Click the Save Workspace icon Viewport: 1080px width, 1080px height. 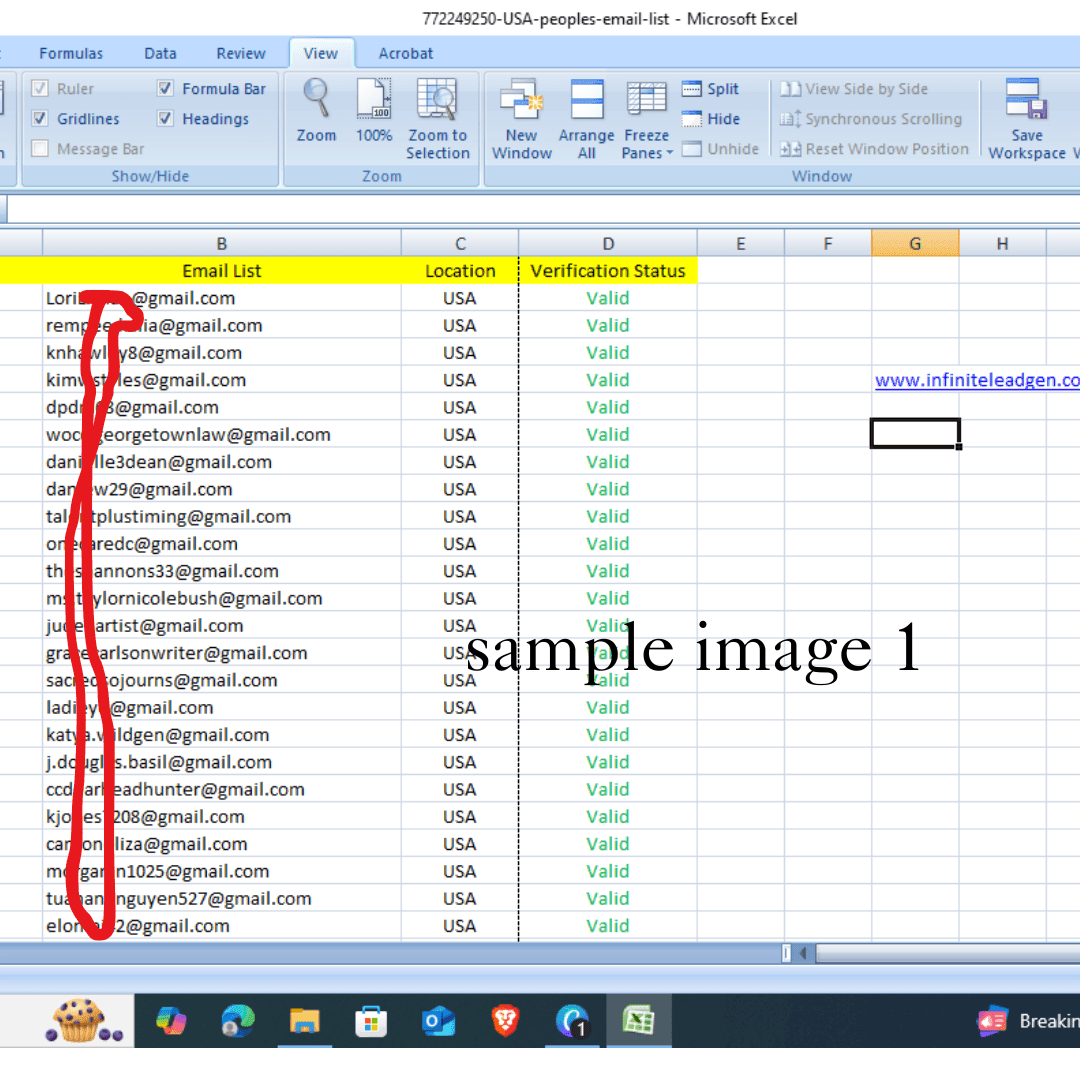tap(1026, 102)
